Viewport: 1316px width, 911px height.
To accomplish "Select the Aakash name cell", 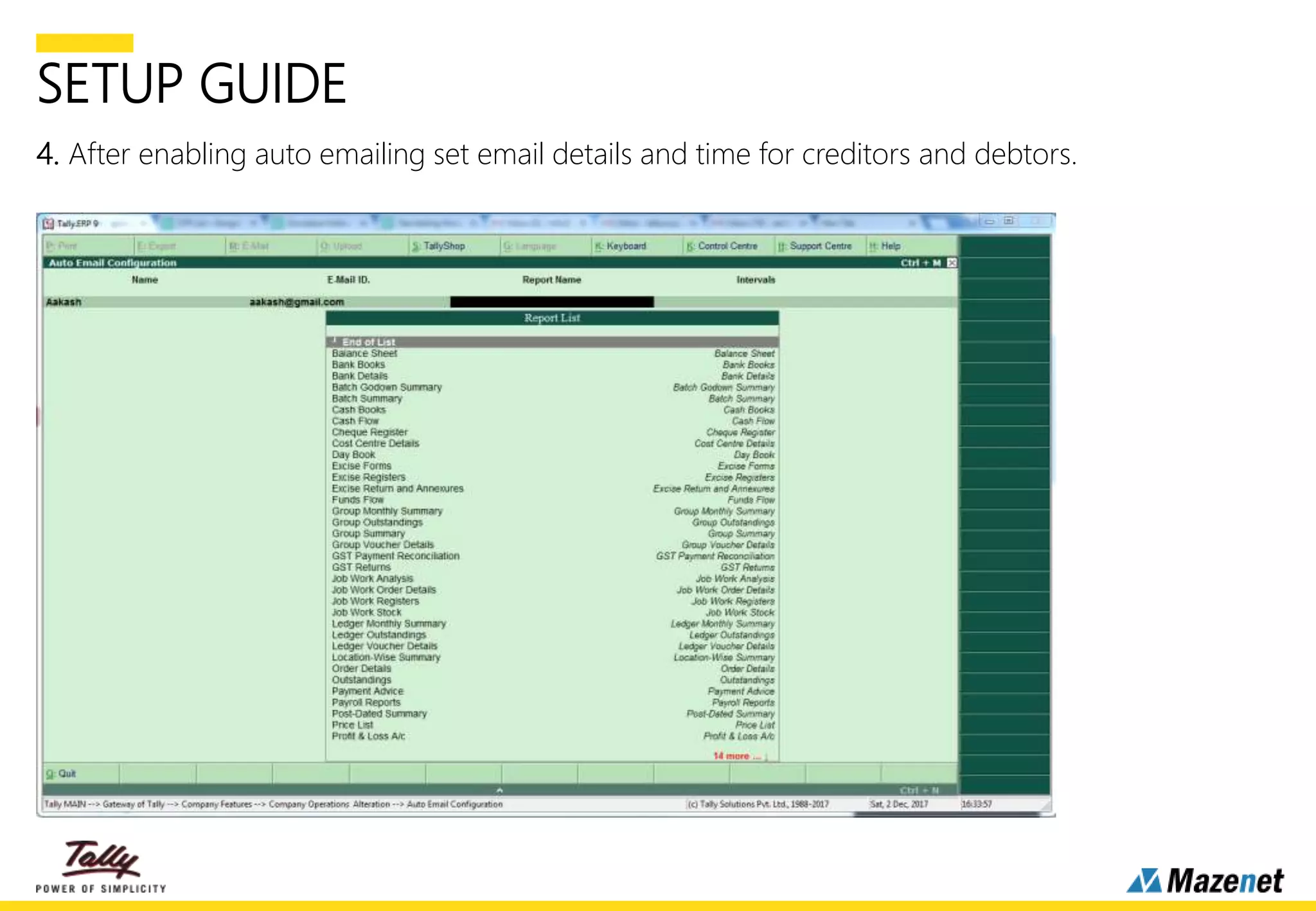I will coord(64,302).
